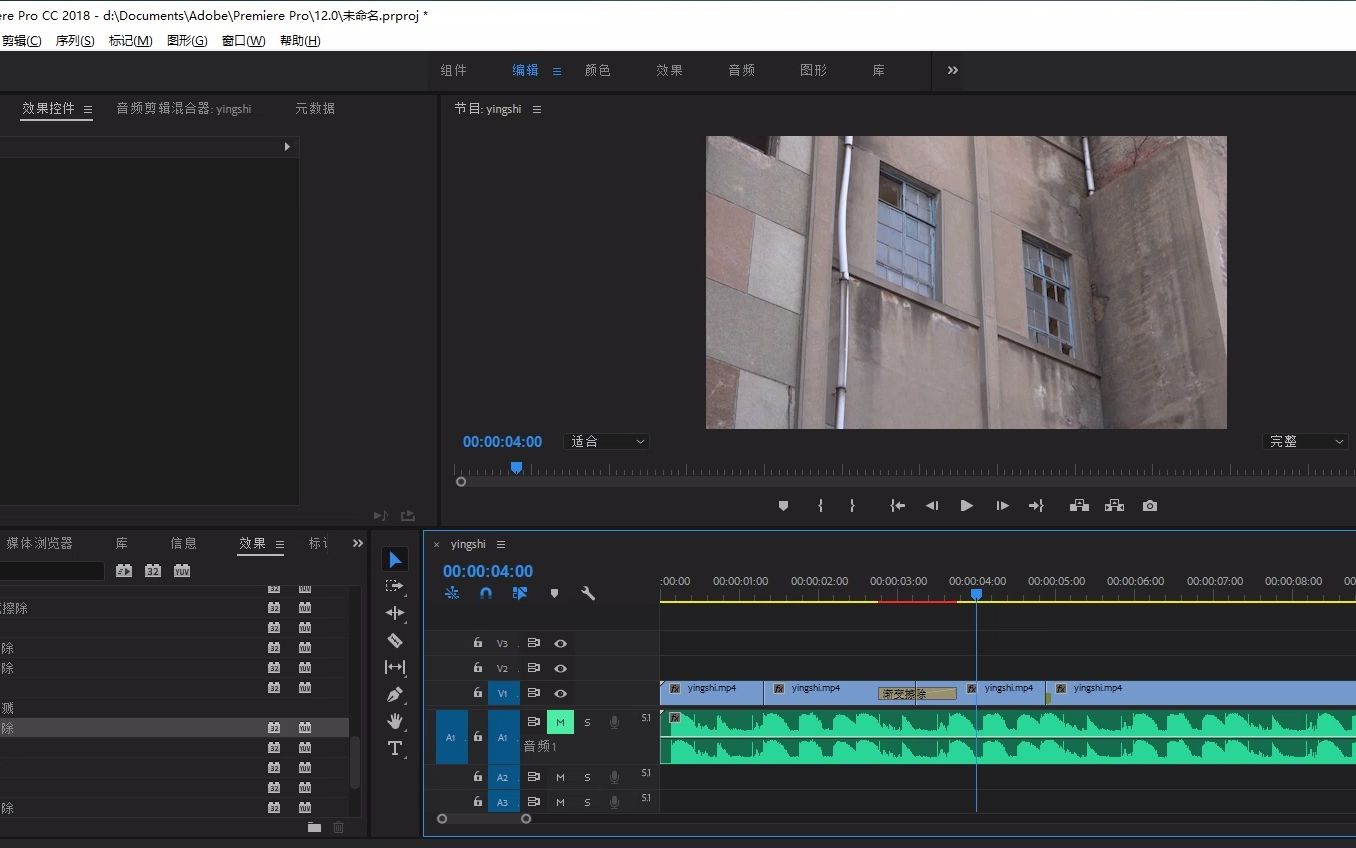Toggle V1 track output eye
The image size is (1356, 848).
[561, 694]
